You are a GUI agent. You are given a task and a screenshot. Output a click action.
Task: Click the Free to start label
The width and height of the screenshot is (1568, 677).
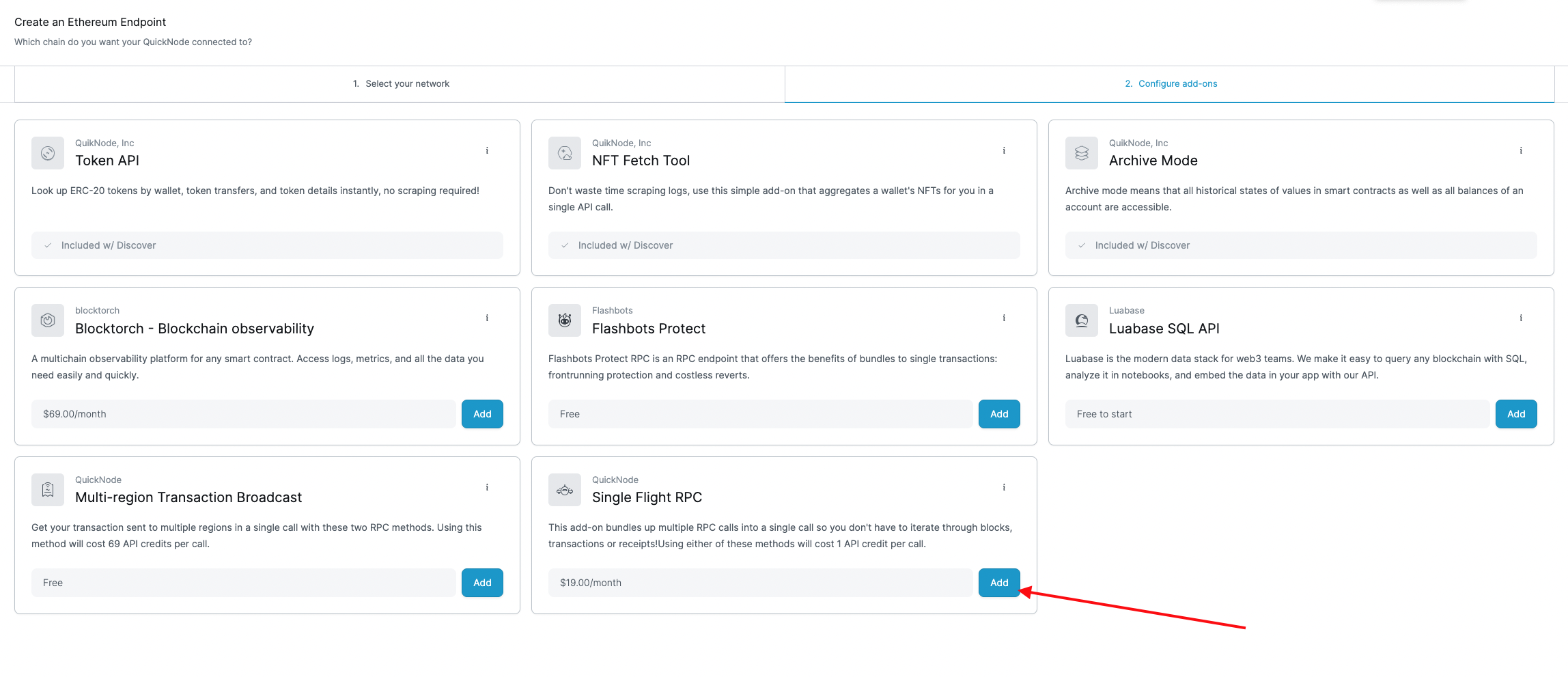click(1104, 414)
